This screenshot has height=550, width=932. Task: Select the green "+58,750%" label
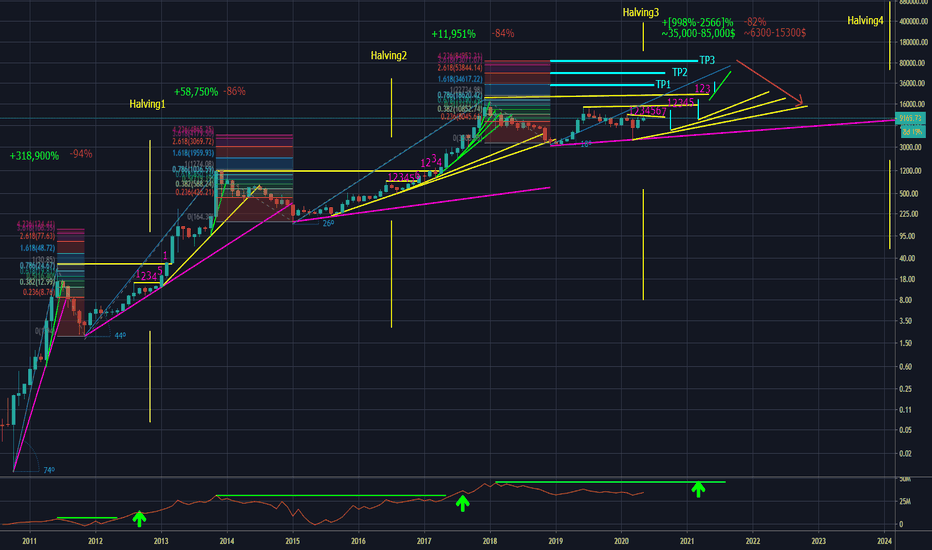pyautogui.click(x=196, y=92)
